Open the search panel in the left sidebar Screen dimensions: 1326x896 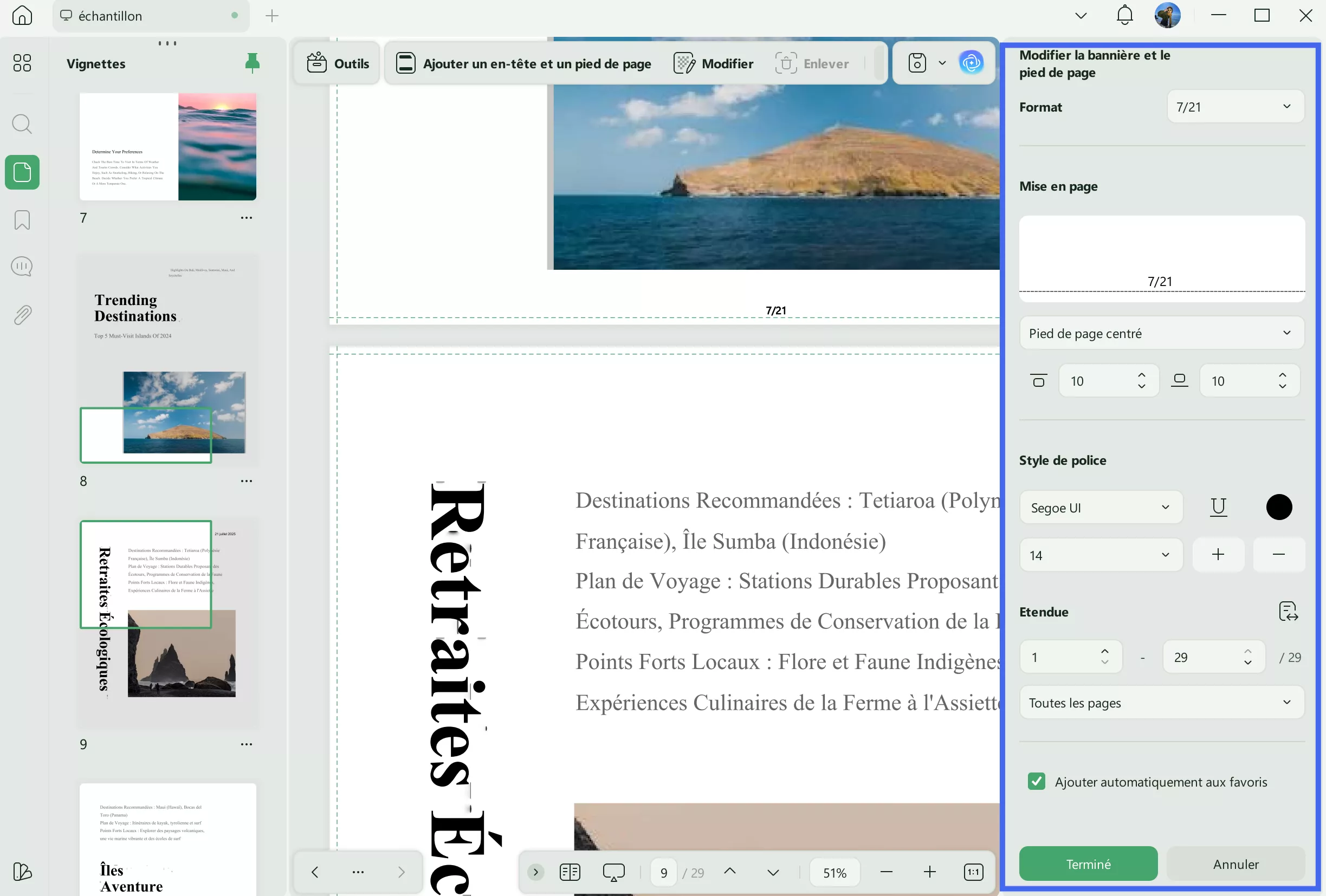pyautogui.click(x=22, y=123)
